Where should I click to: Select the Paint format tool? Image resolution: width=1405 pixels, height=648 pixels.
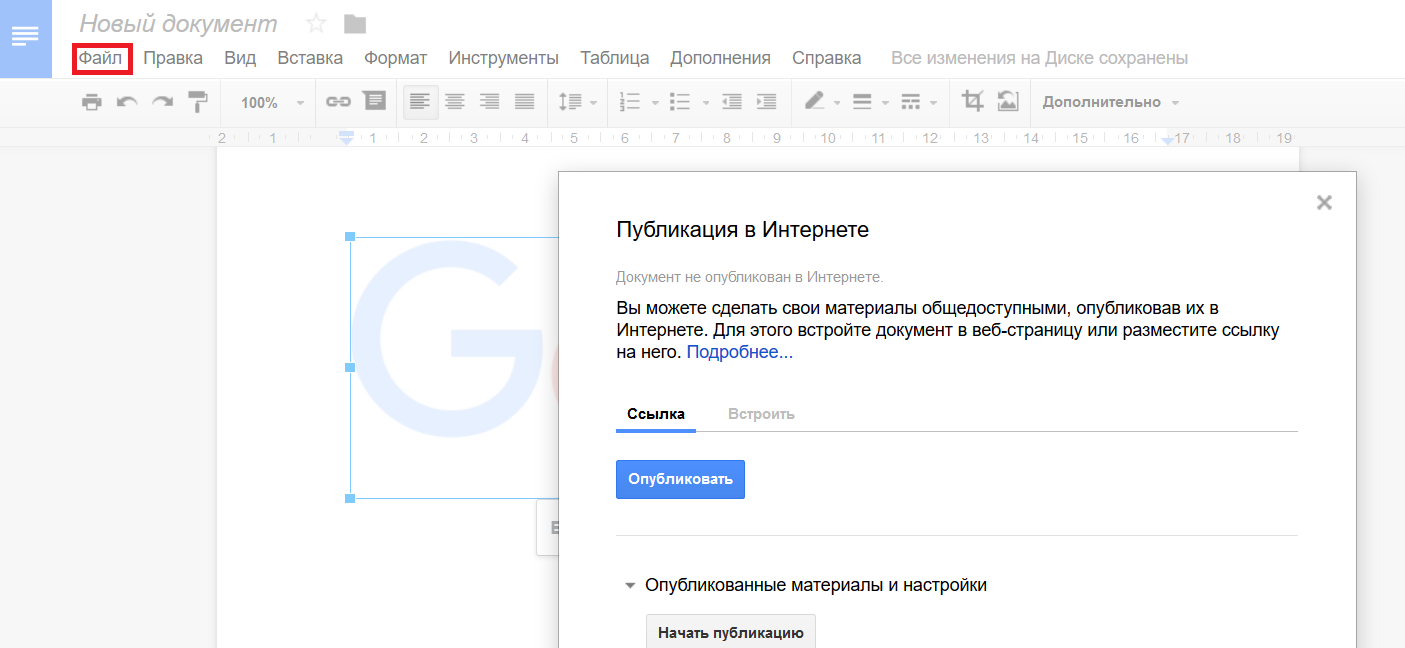pyautogui.click(x=198, y=102)
